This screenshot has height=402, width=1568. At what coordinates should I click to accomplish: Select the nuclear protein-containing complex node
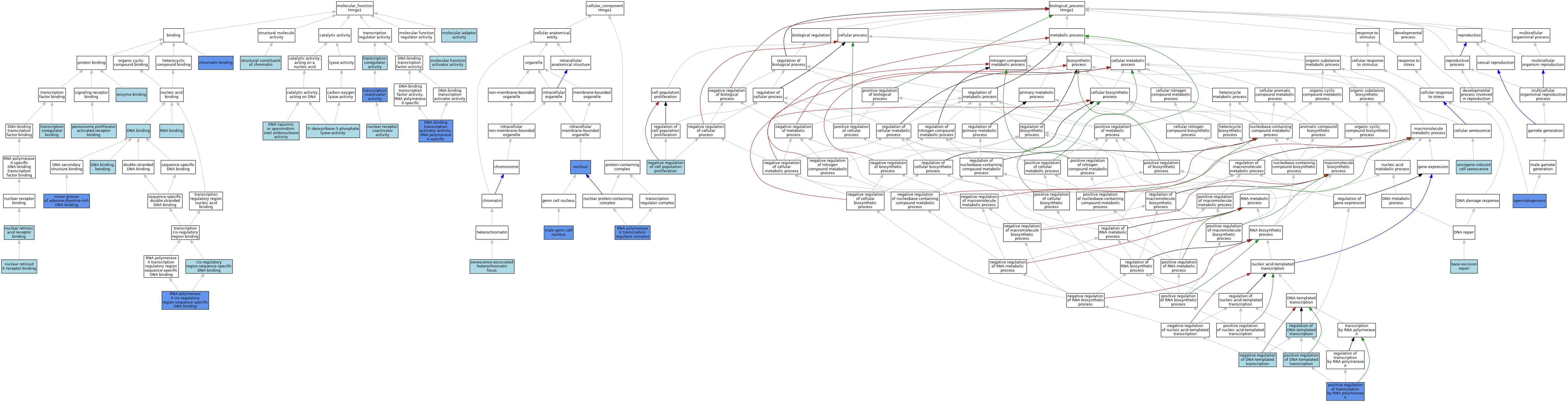[x=608, y=201]
